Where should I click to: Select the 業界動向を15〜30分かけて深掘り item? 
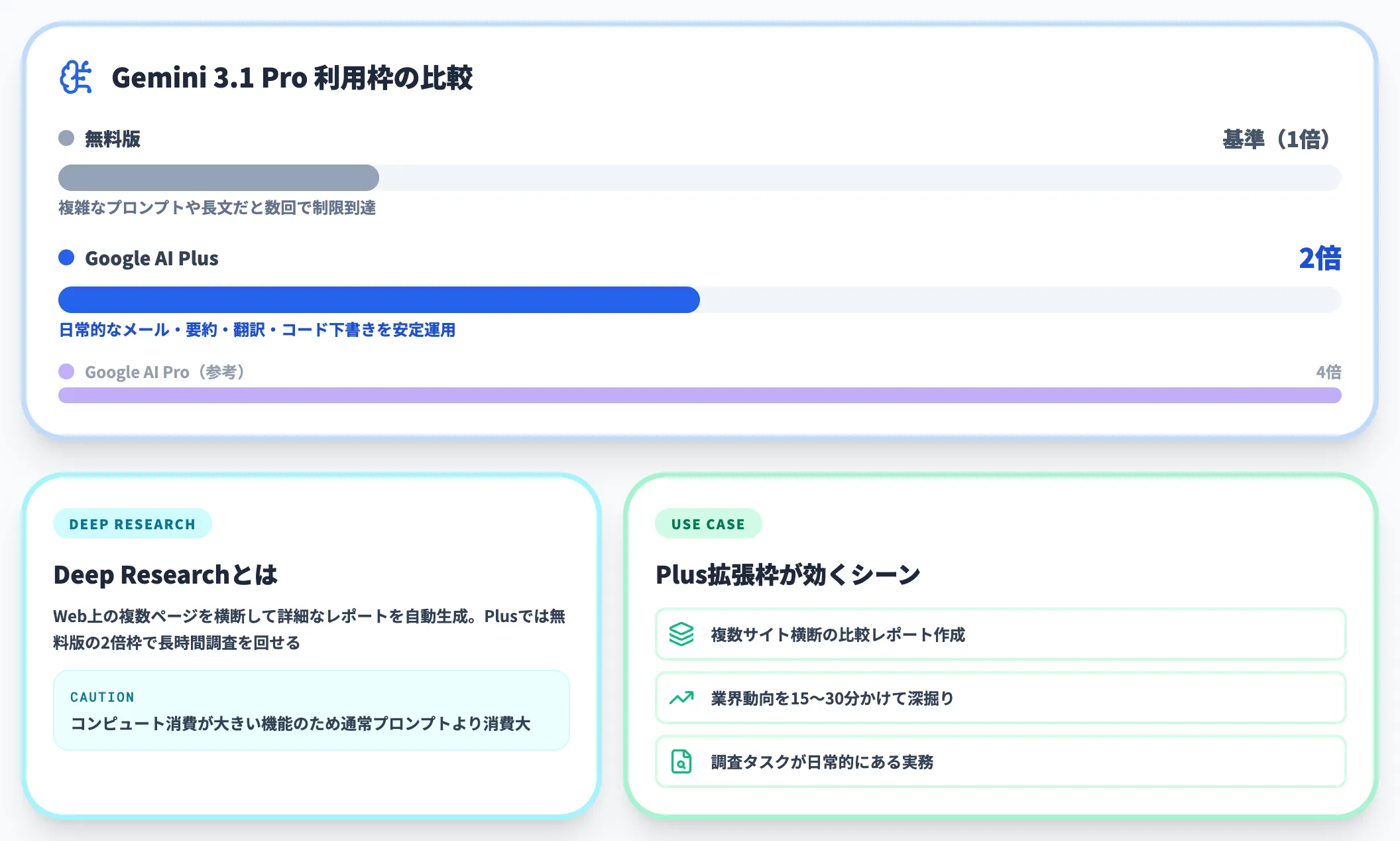1001,698
